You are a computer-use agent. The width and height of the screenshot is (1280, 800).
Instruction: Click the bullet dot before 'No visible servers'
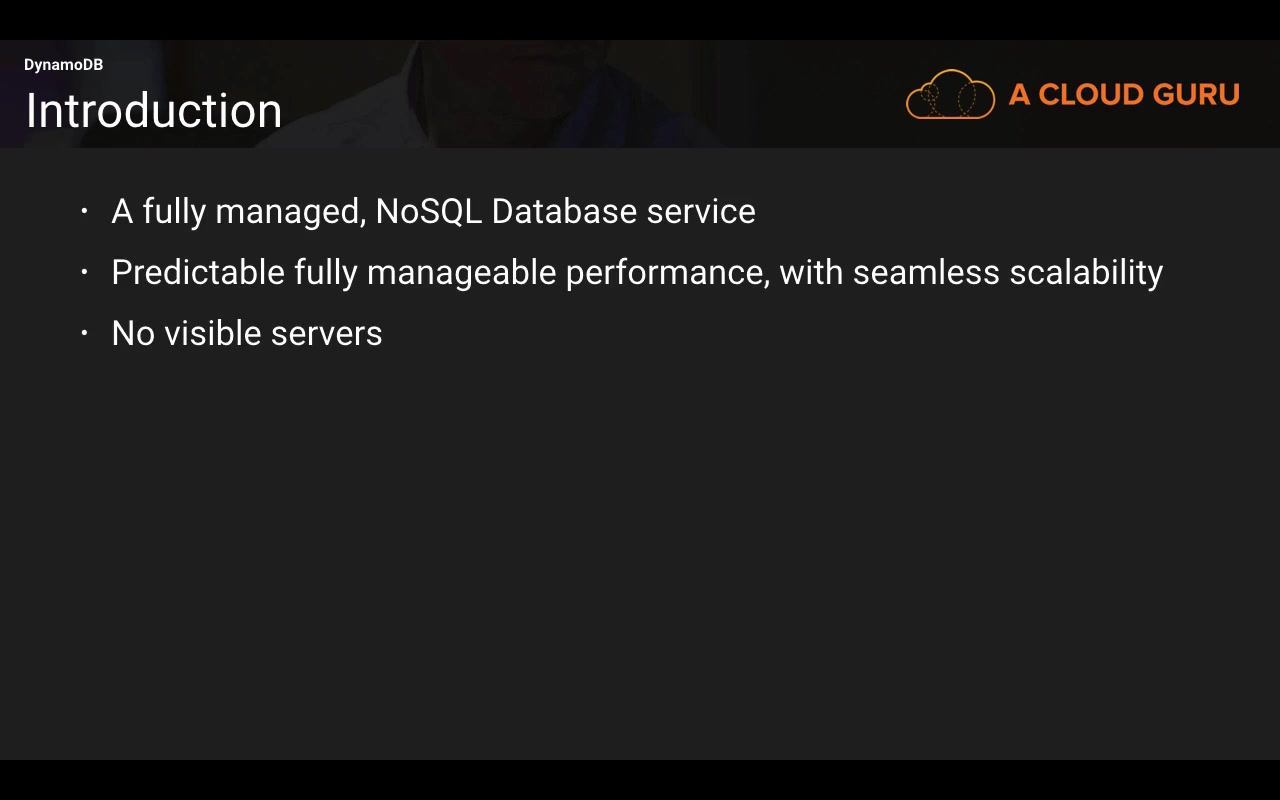tap(85, 333)
